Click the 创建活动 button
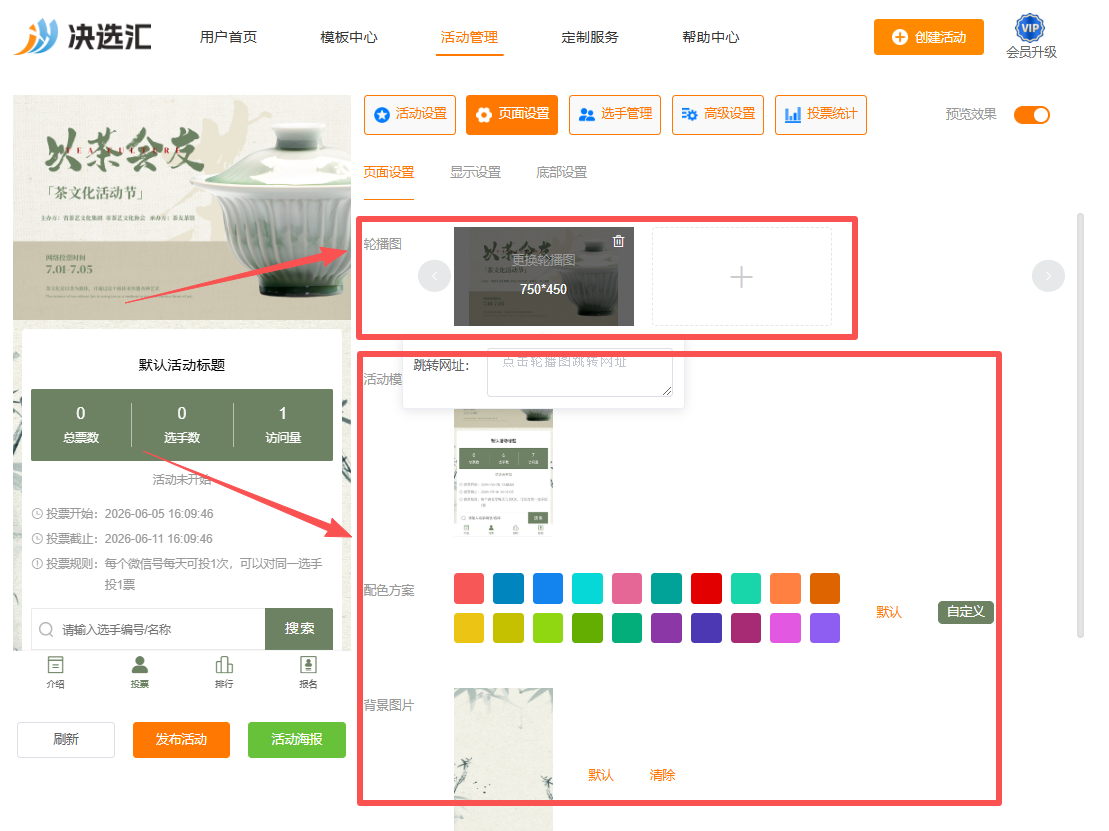This screenshot has height=831, width=1109. [929, 37]
